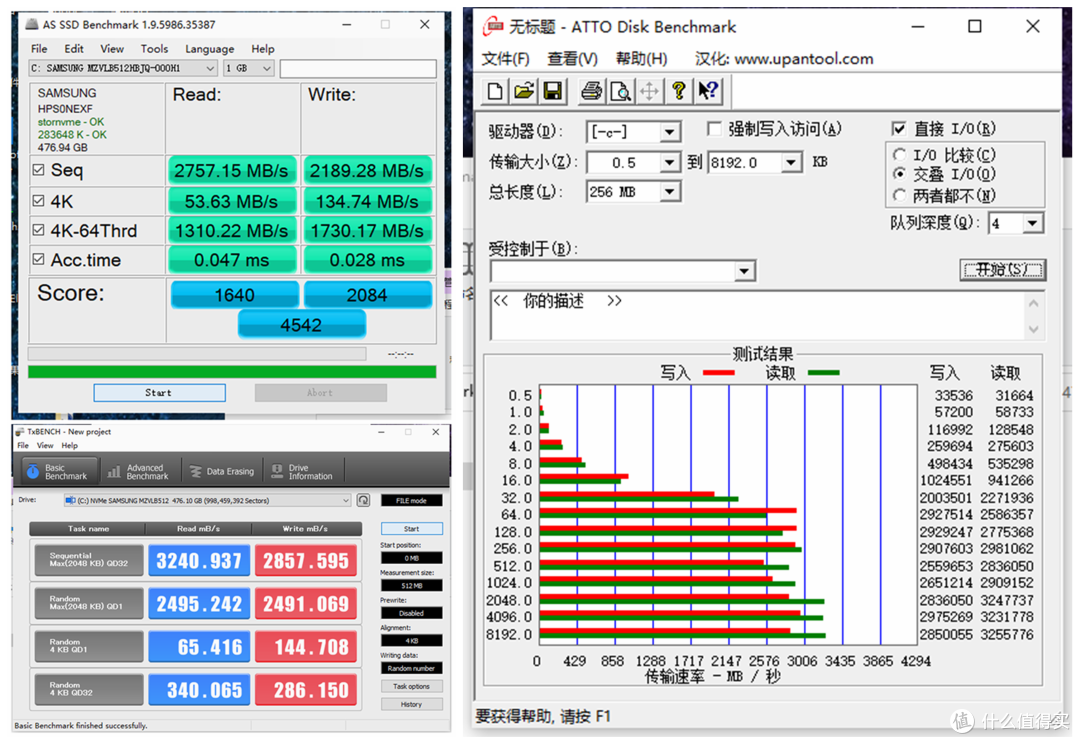Click the 开始(S) start button in ATTO
The height and width of the screenshot is (744, 1080).
tap(1002, 269)
